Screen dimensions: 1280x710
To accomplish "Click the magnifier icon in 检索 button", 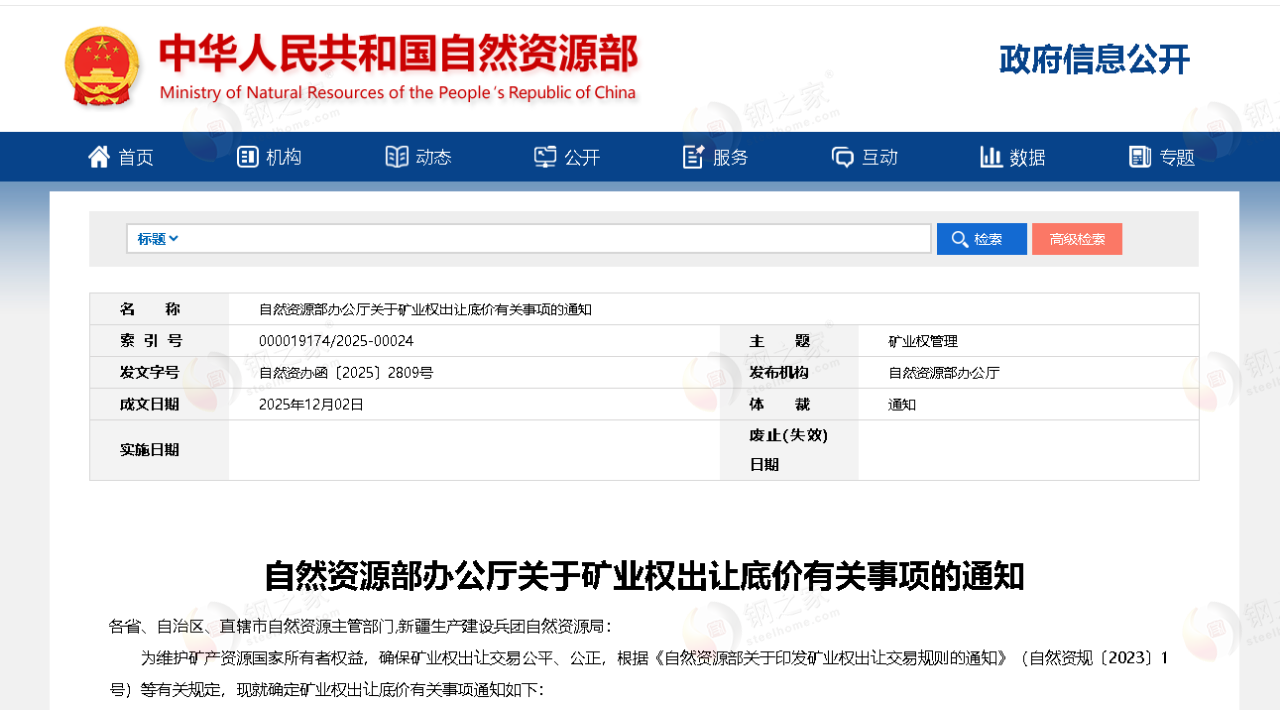I will coord(959,239).
